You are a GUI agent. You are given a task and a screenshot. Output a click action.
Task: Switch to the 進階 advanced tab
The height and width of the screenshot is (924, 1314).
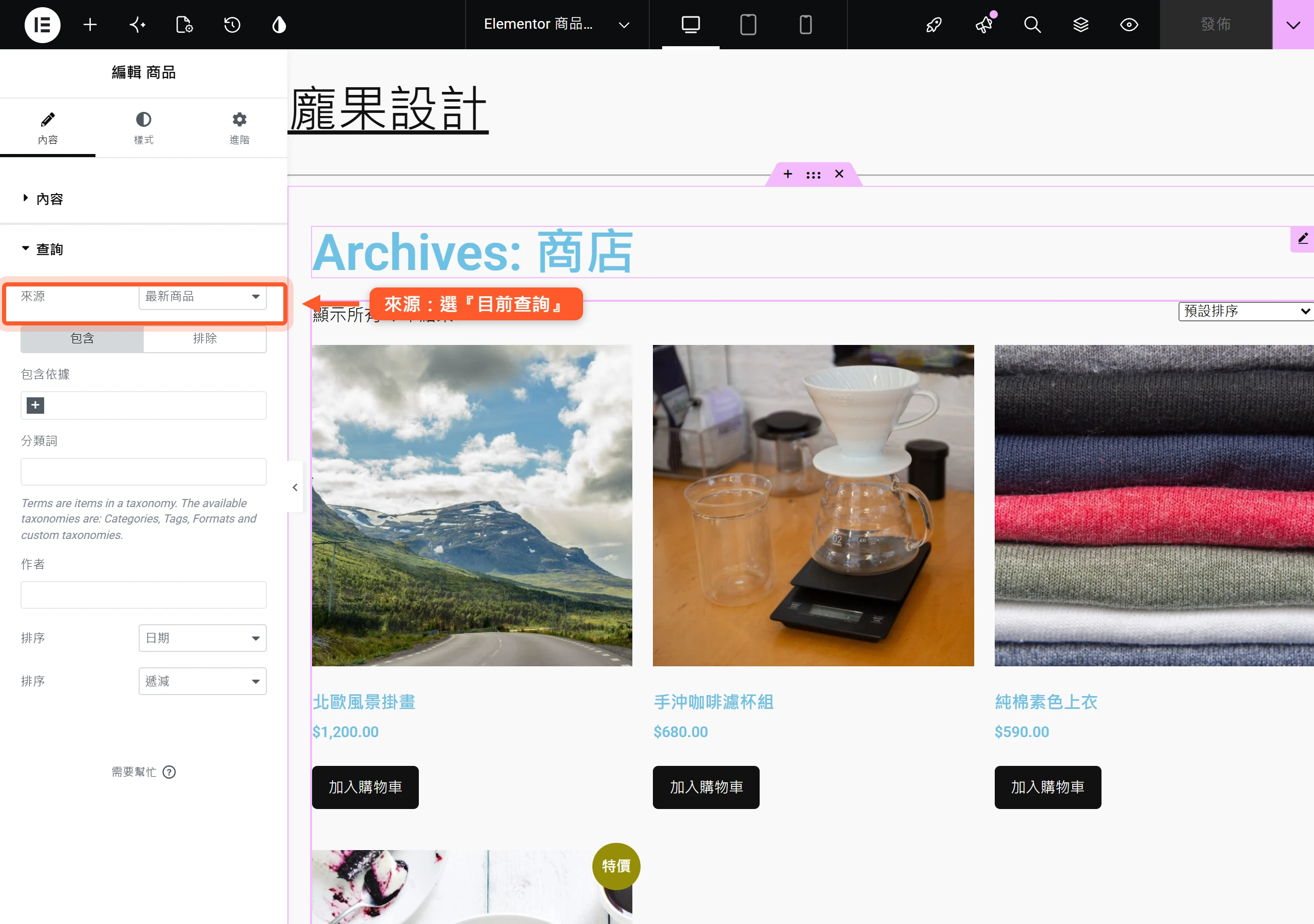tap(239, 128)
